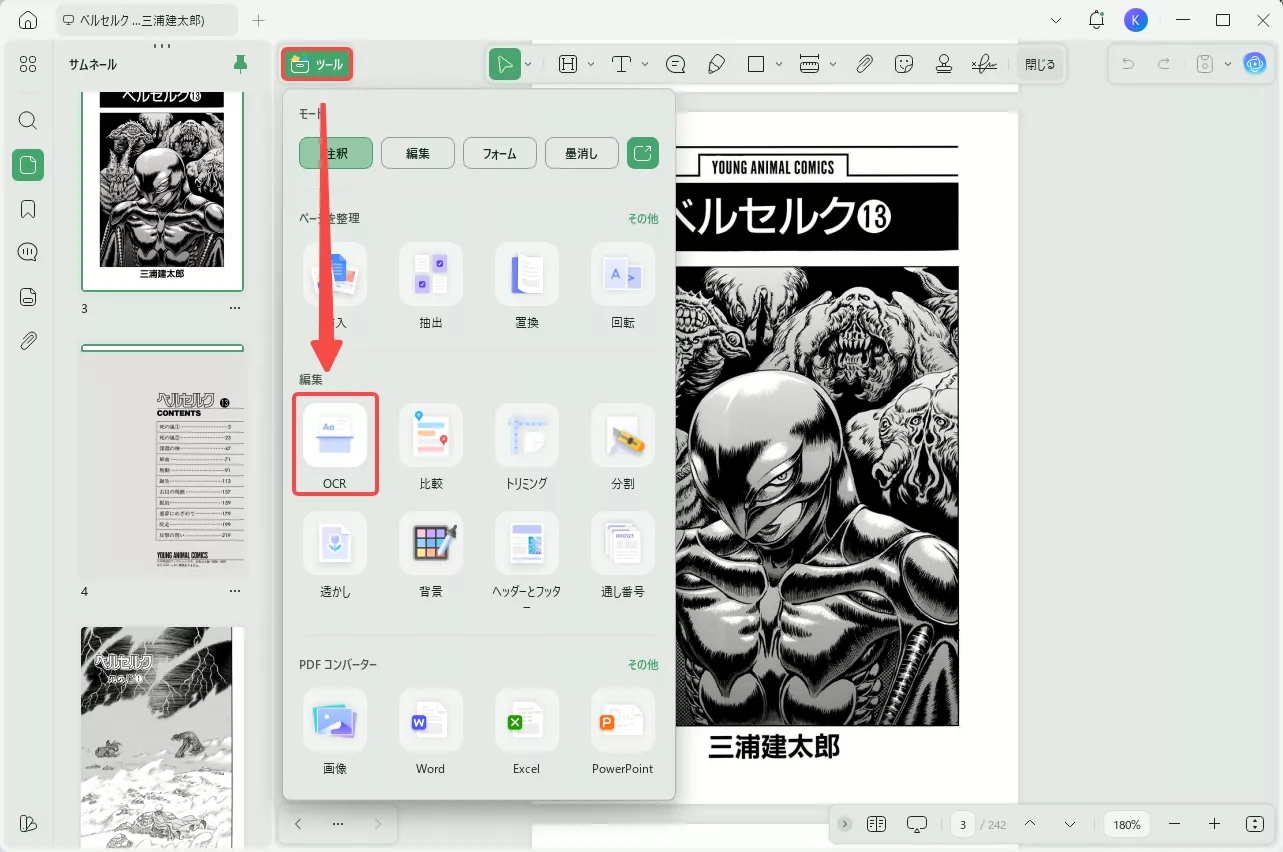Open the search panel in sidebar
The height and width of the screenshot is (852, 1283).
[27, 120]
